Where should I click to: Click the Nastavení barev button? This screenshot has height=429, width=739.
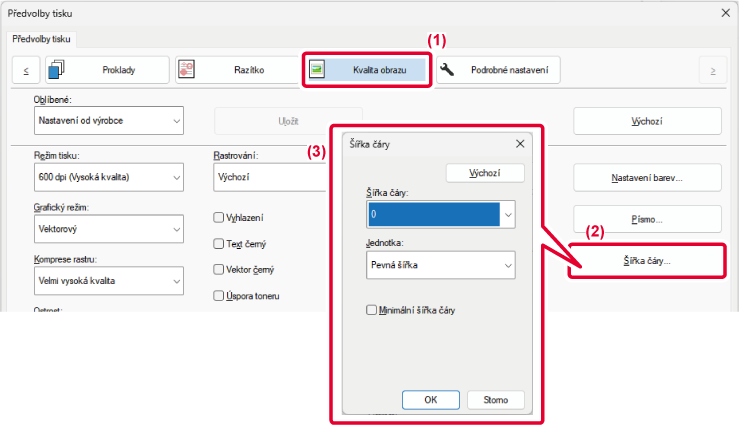click(x=646, y=177)
